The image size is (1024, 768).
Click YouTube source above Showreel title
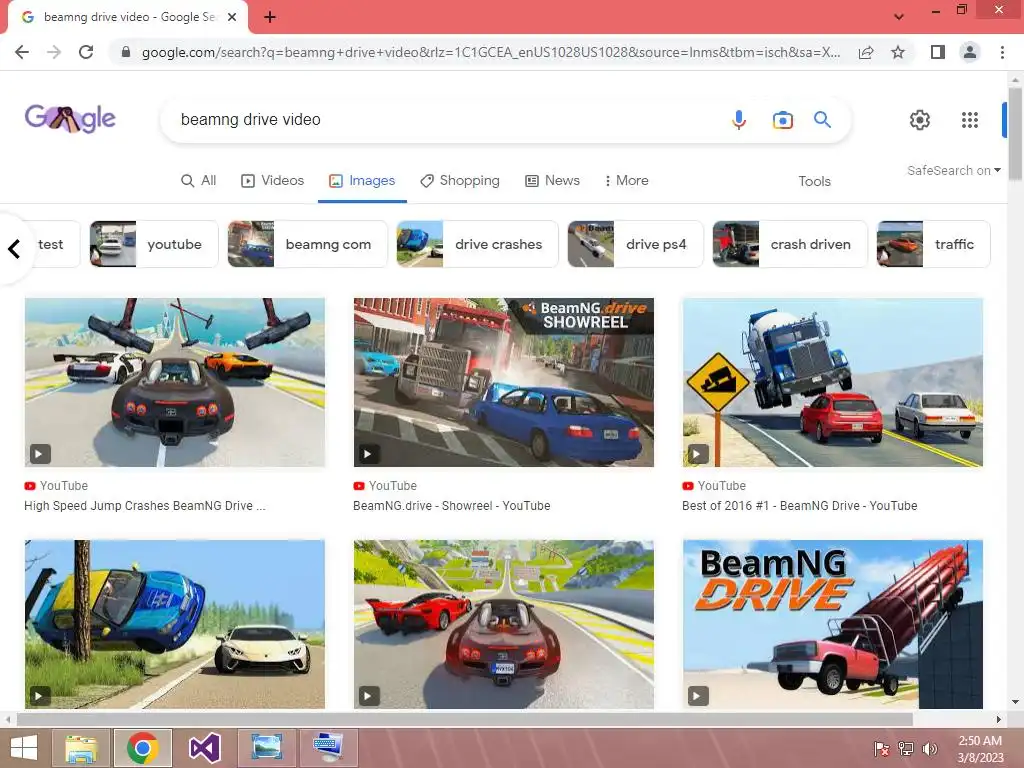[x=385, y=486]
